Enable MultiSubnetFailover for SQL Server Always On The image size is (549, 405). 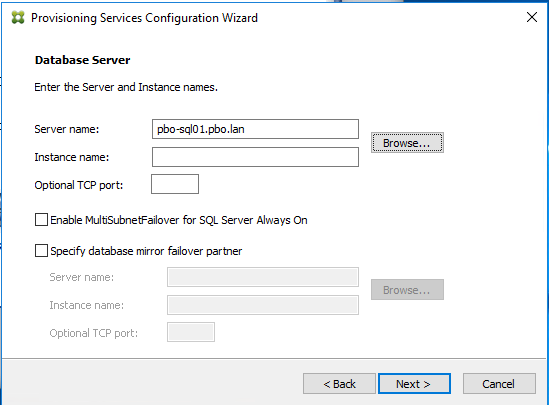[x=41, y=220]
